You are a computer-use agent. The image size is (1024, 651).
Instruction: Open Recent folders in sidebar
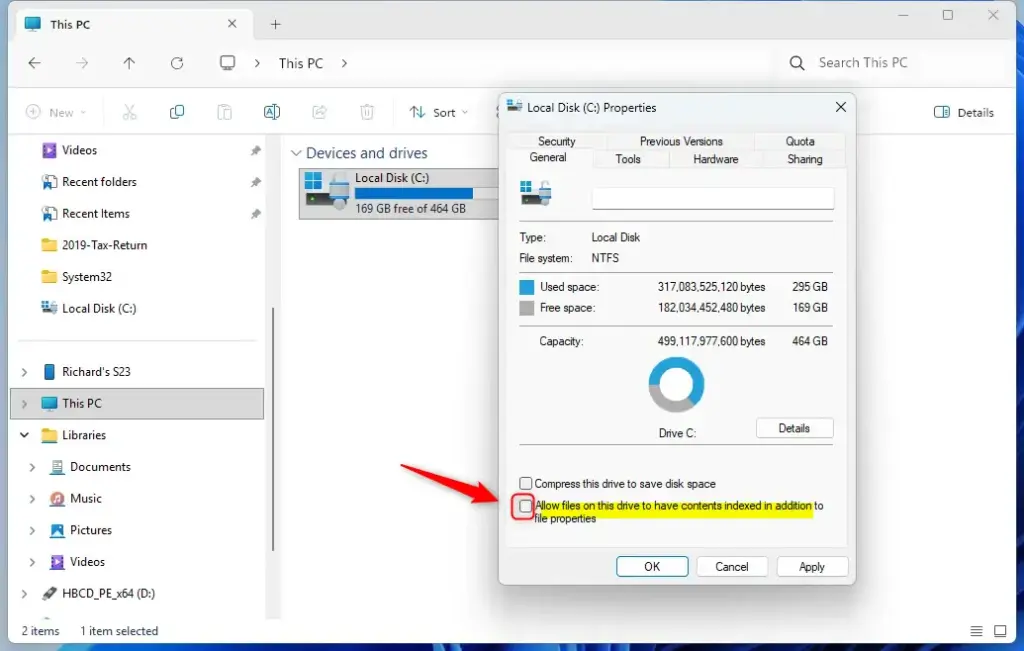tap(99, 182)
